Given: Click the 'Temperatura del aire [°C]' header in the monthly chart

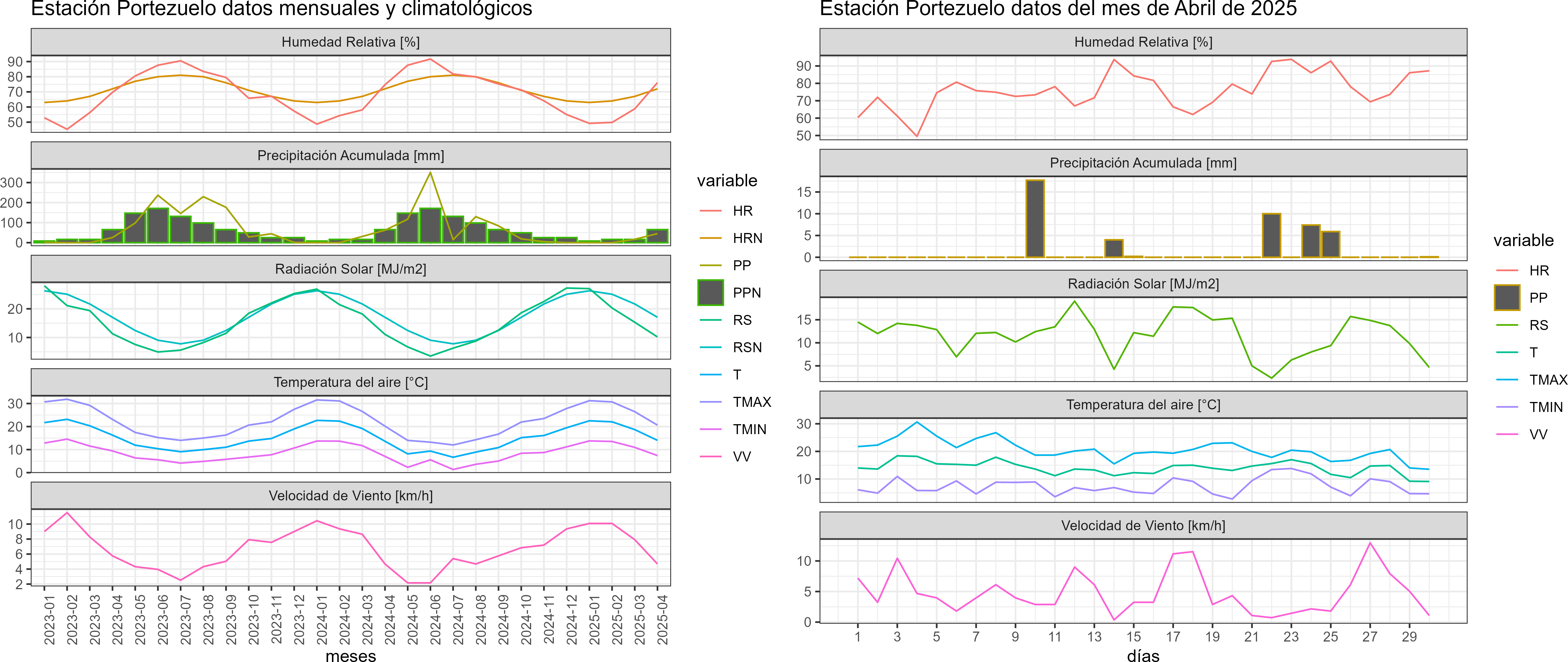Looking at the screenshot, I should pyautogui.click(x=350, y=382).
